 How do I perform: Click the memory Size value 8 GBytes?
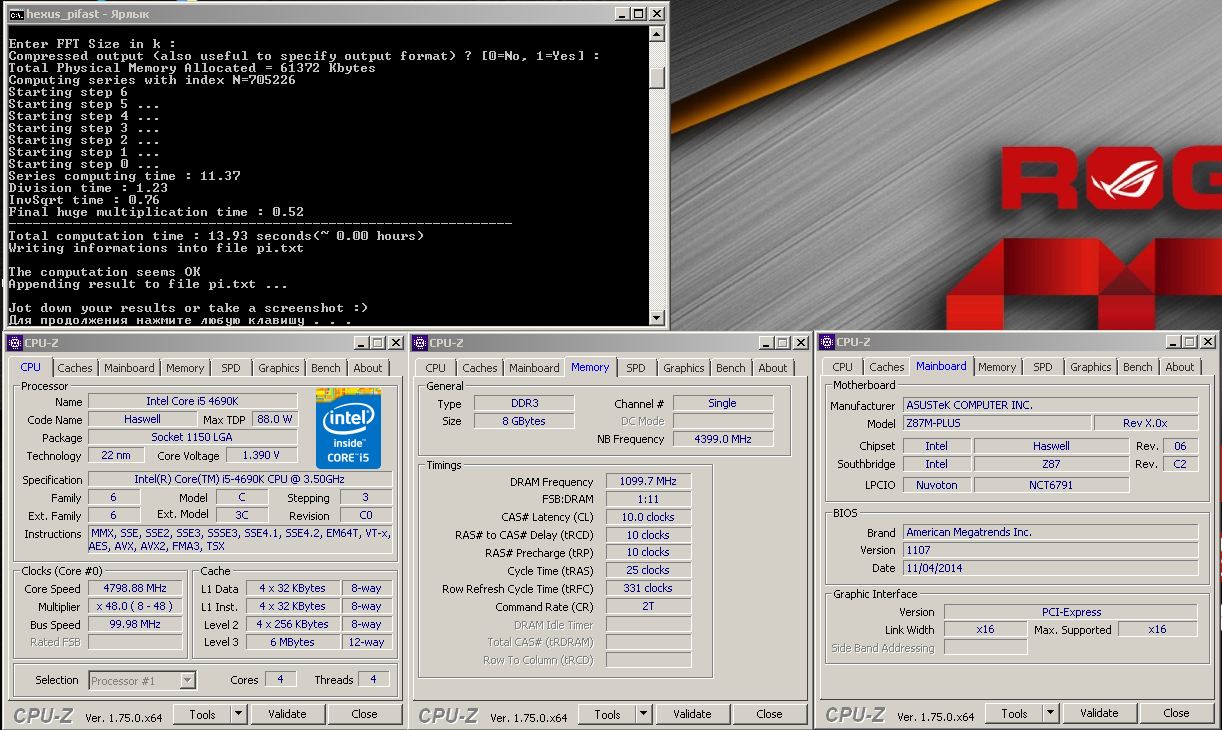tap(522, 421)
